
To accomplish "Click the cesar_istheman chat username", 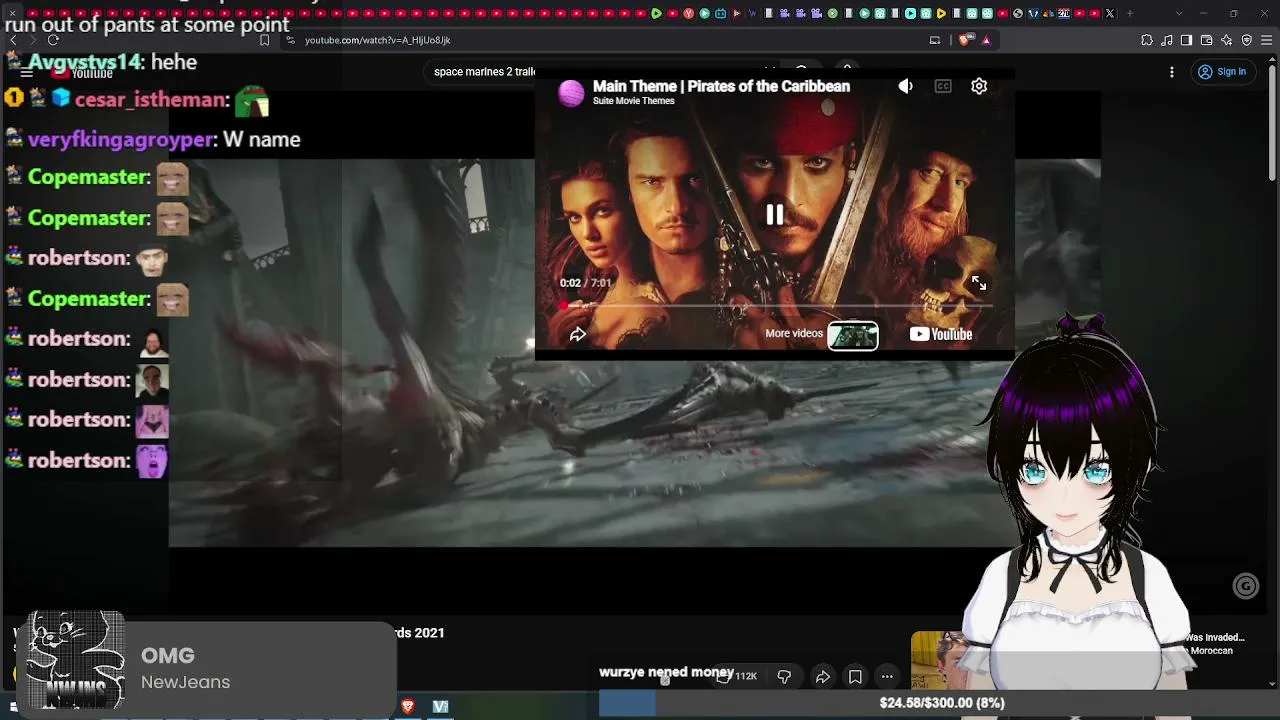I will point(151,100).
